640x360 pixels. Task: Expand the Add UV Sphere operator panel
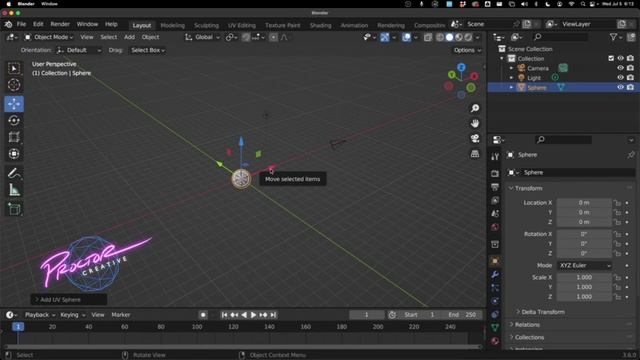[x=69, y=300]
